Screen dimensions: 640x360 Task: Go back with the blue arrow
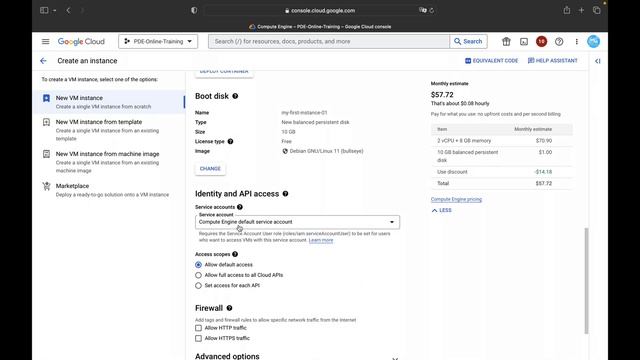[43, 61]
